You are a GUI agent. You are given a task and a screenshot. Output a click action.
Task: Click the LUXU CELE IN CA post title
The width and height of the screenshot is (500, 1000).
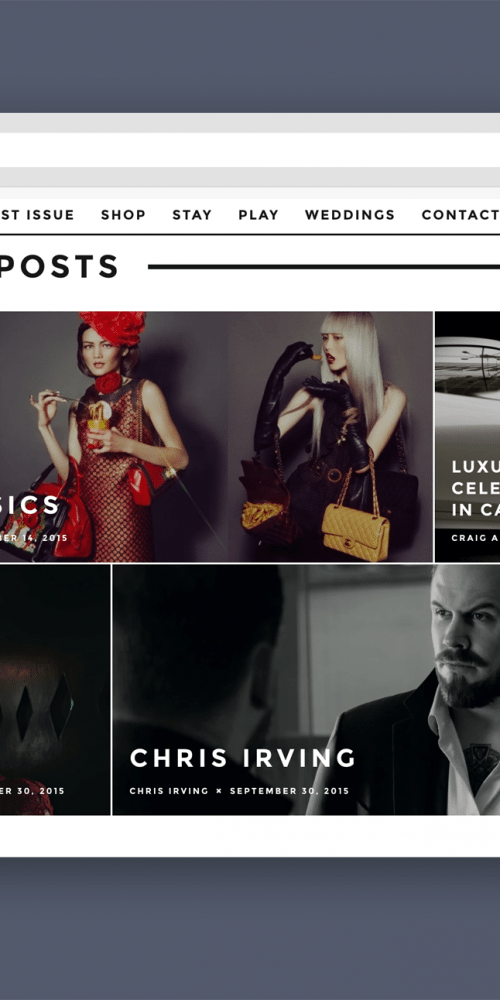(476, 488)
